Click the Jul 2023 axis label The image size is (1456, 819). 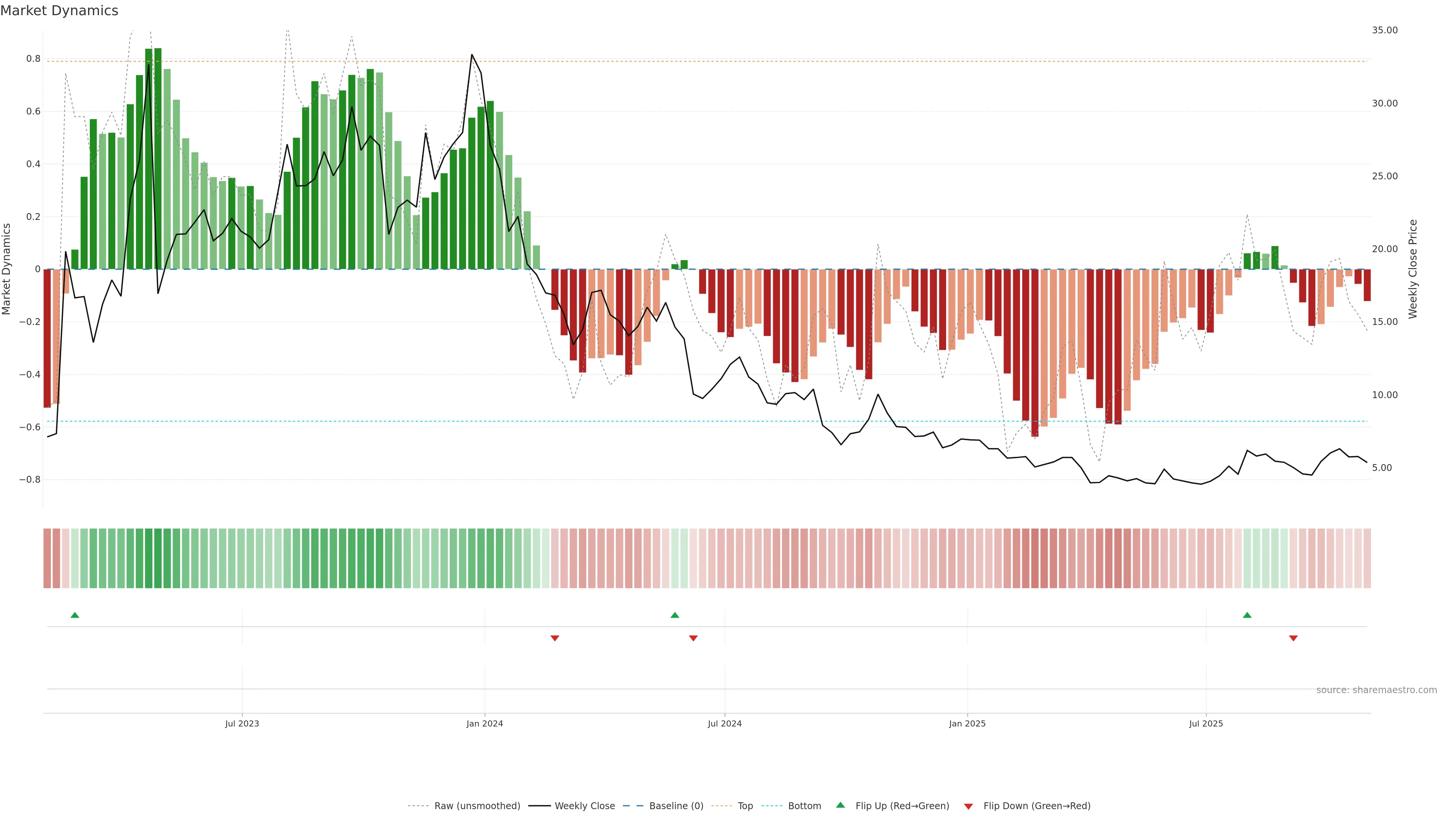(242, 723)
